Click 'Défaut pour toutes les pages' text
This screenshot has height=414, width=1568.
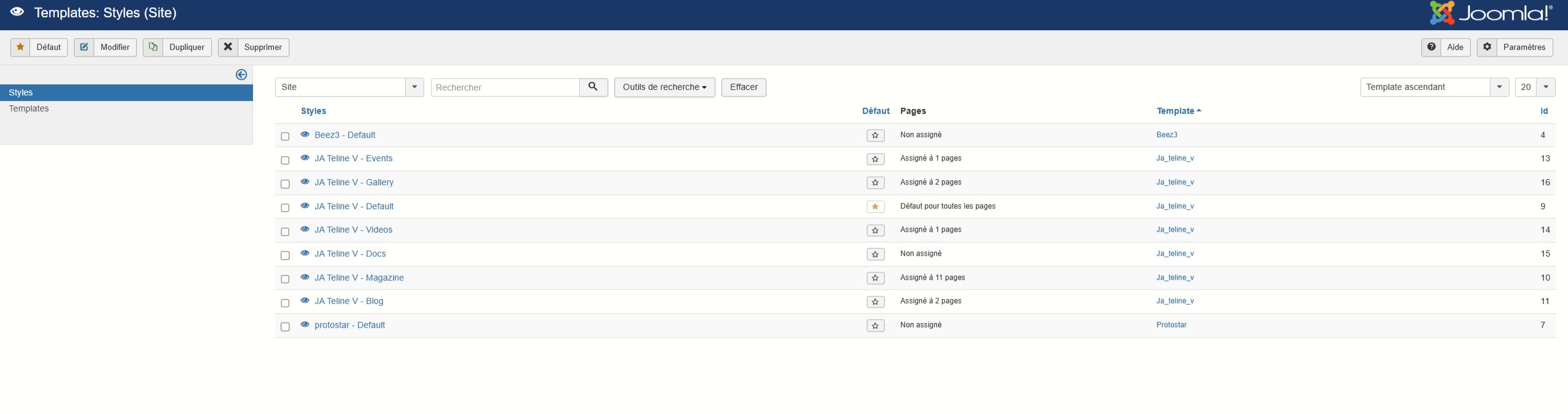[x=948, y=206]
